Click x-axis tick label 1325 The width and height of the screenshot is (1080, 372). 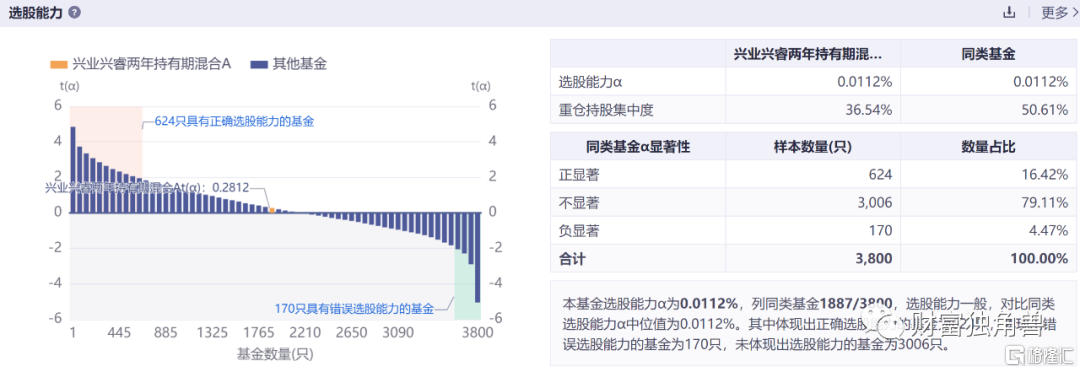[212, 333]
